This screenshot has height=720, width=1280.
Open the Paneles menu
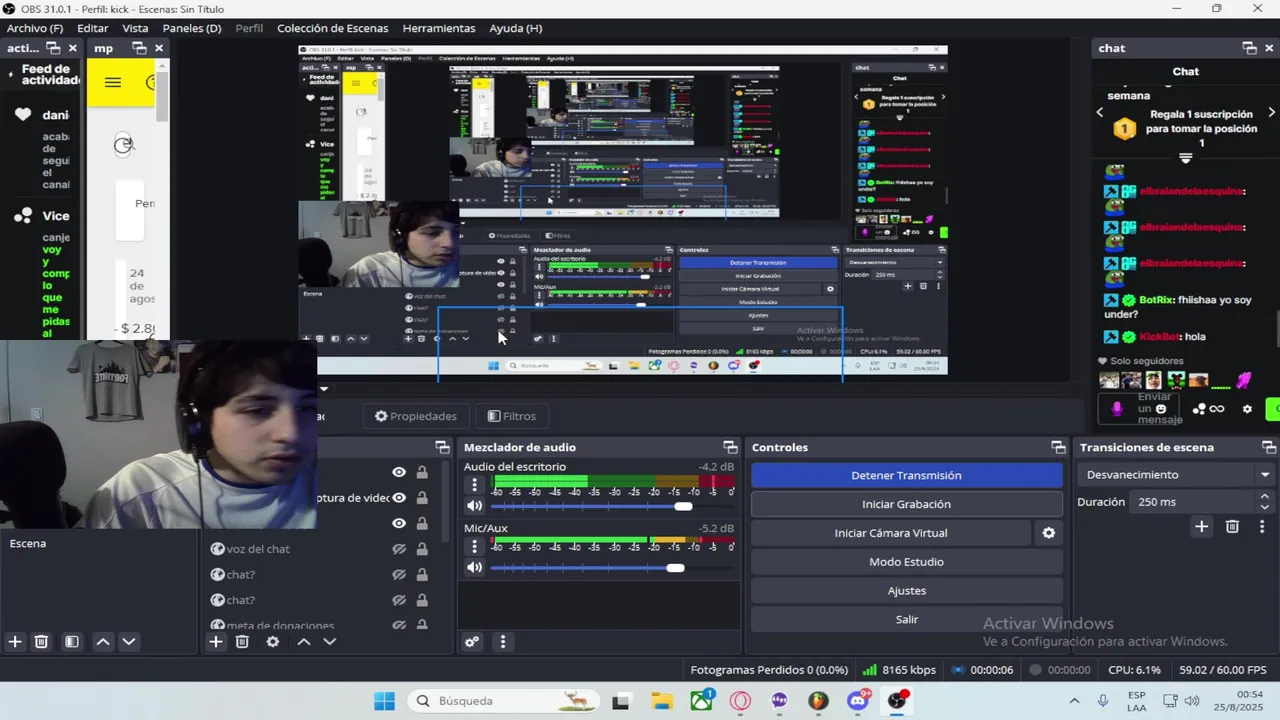click(192, 28)
